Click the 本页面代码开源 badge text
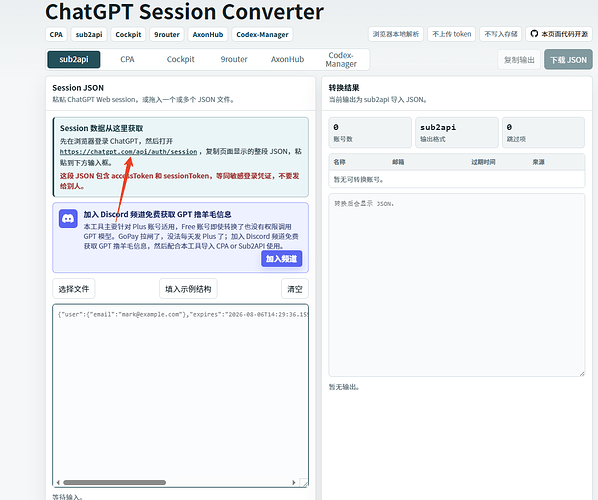This screenshot has width=598, height=500. click(564, 34)
